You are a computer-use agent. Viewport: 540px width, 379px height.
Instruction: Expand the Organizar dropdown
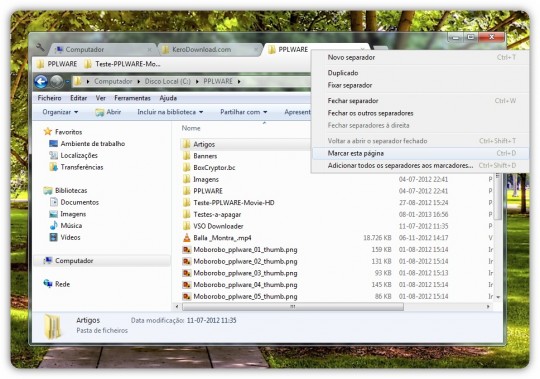(x=60, y=112)
